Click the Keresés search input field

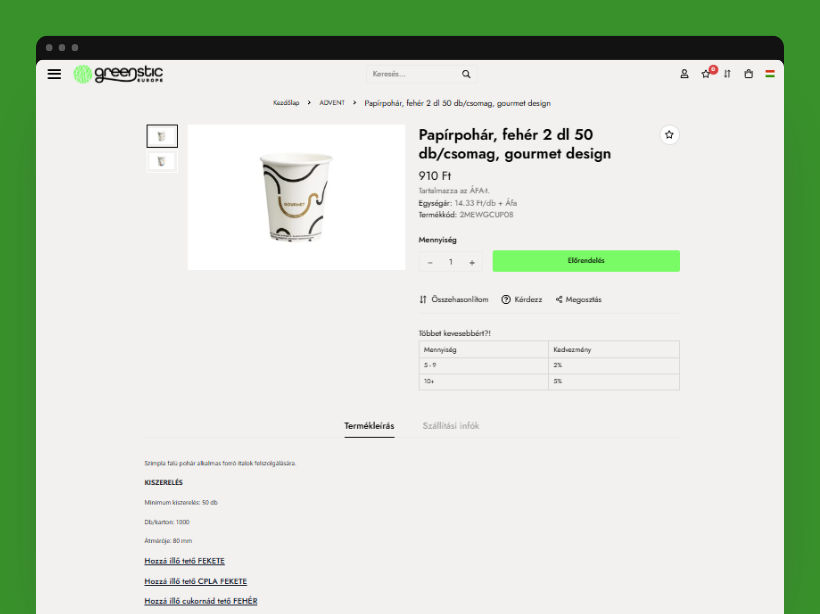[x=412, y=74]
